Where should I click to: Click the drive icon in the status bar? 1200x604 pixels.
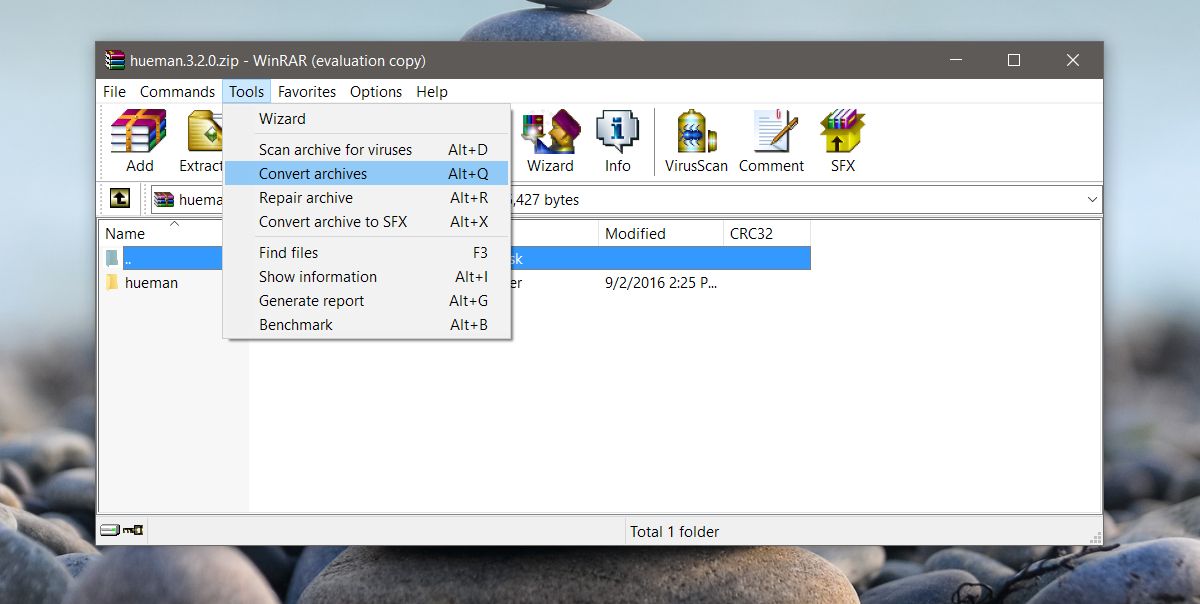point(110,531)
